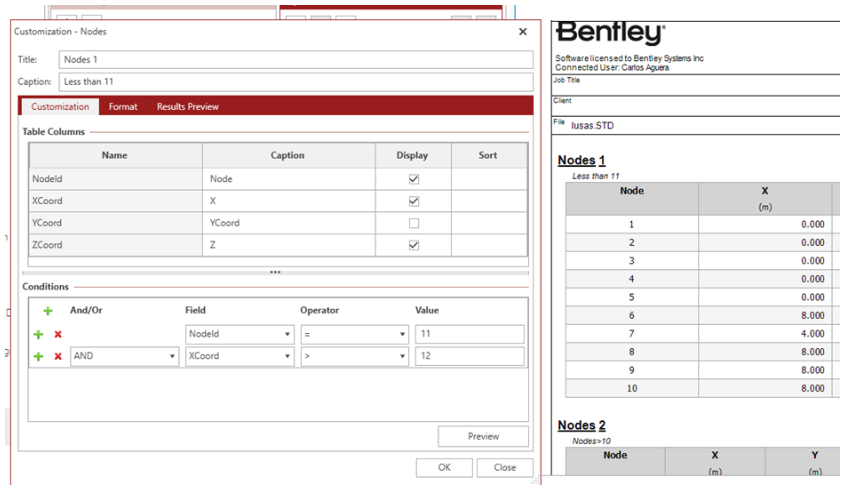This screenshot has height=487, width=850.
Task: Open the Results Preview tab
Action: point(187,107)
